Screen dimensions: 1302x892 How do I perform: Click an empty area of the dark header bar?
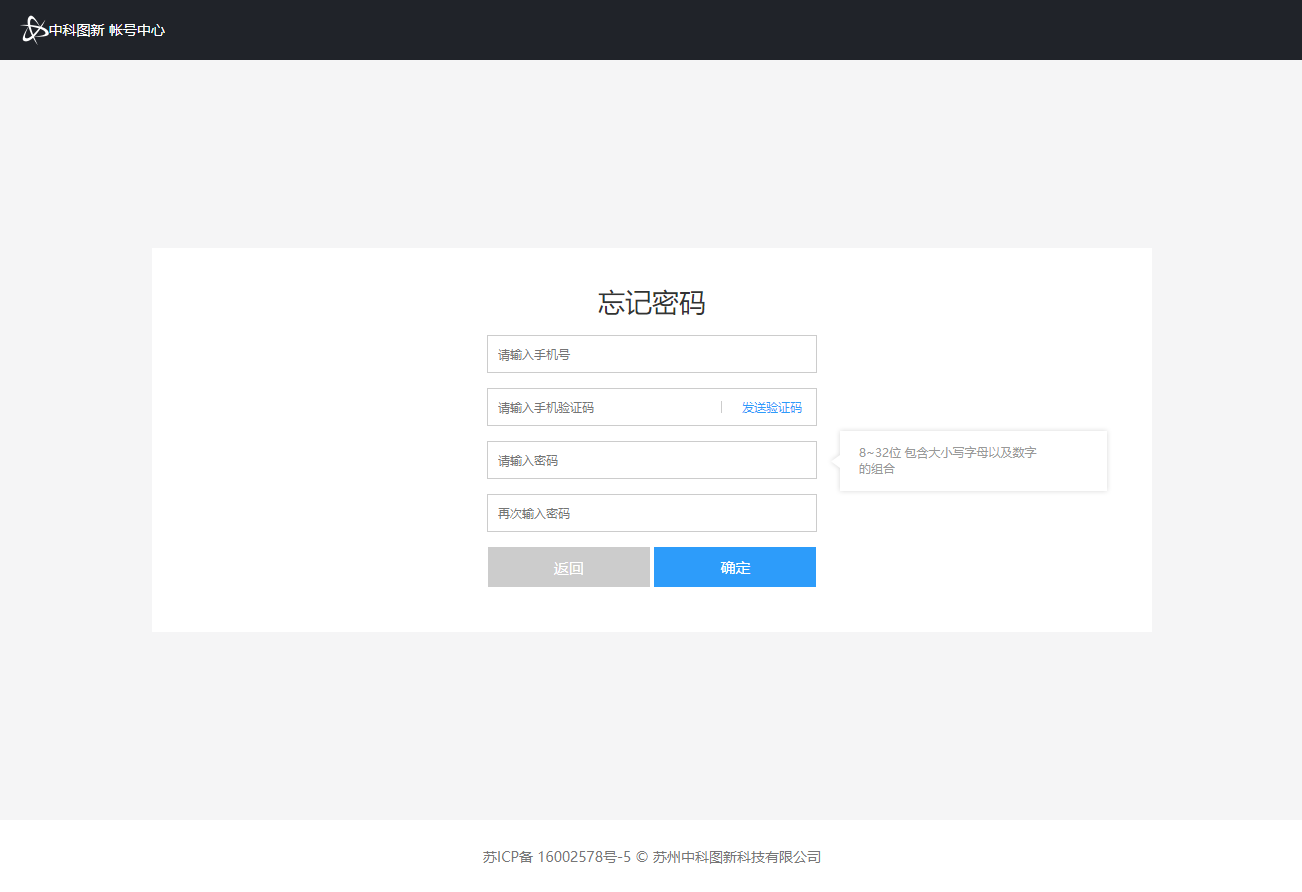[700, 30]
